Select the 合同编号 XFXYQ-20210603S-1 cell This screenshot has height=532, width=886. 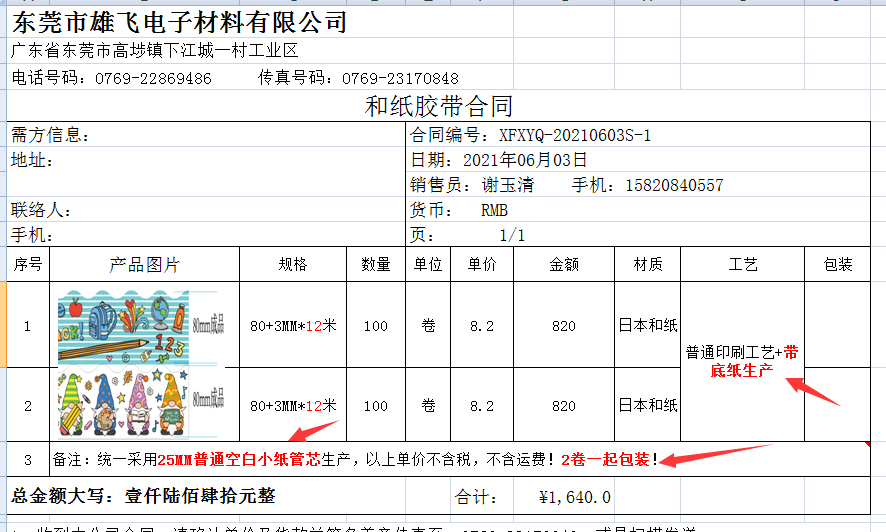[530, 135]
